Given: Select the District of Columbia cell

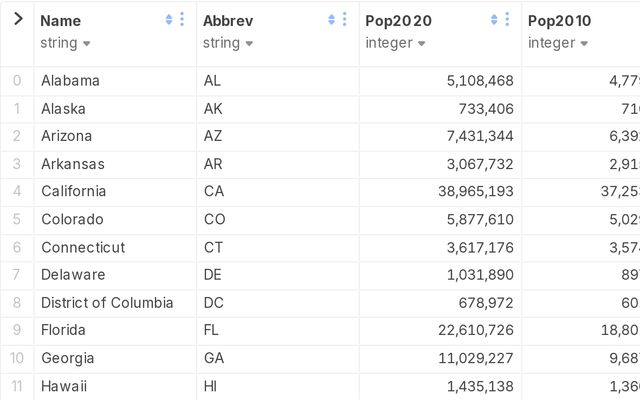Looking at the screenshot, I should click(x=107, y=302).
